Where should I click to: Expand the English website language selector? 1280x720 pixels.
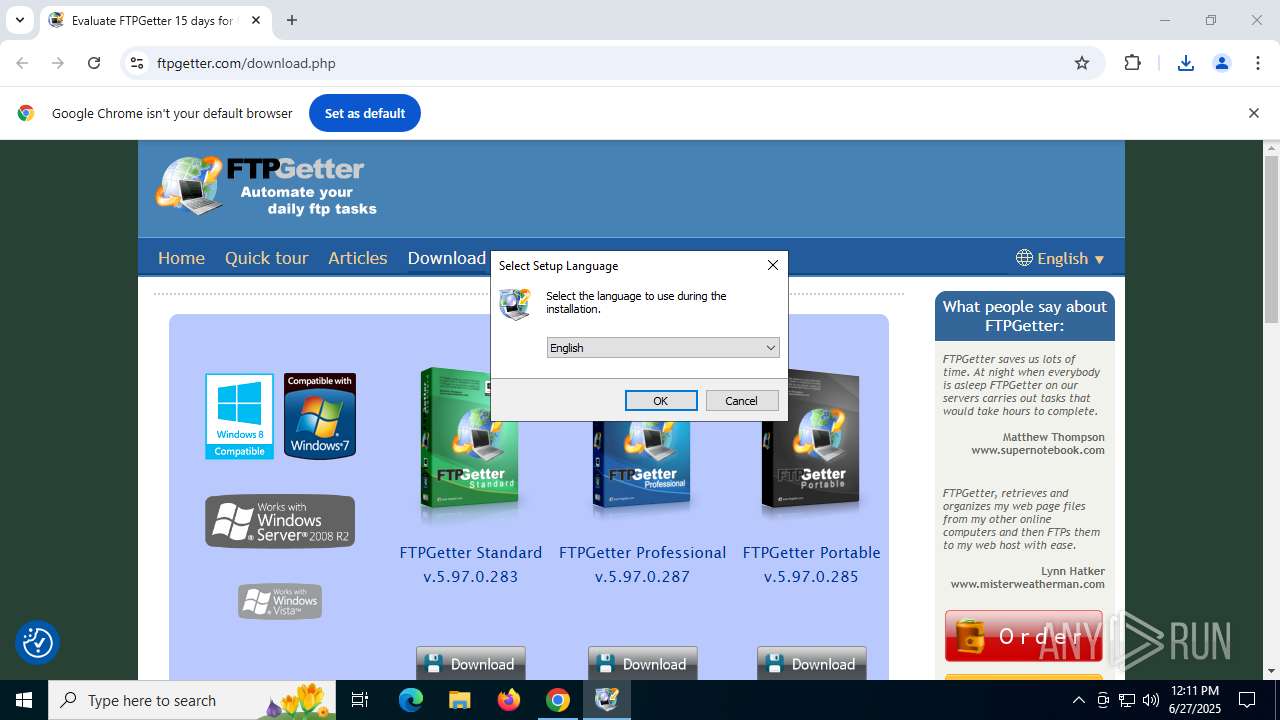coord(1060,258)
